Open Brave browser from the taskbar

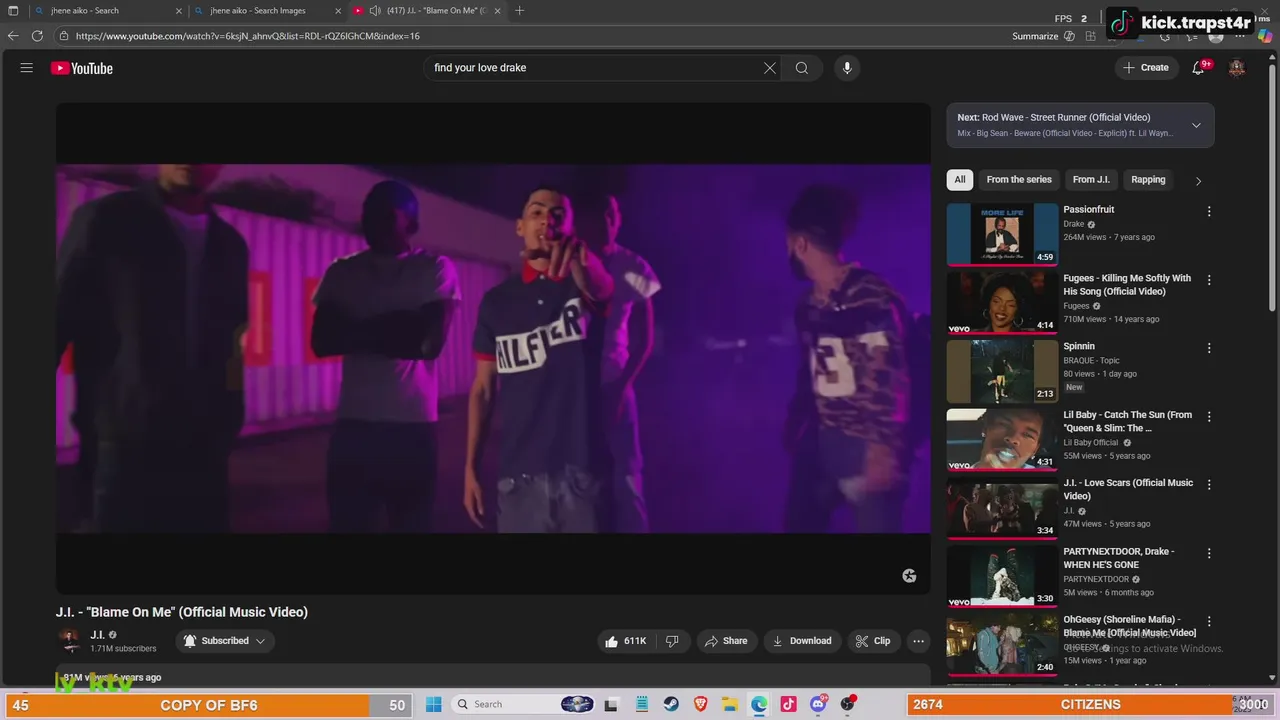701,704
